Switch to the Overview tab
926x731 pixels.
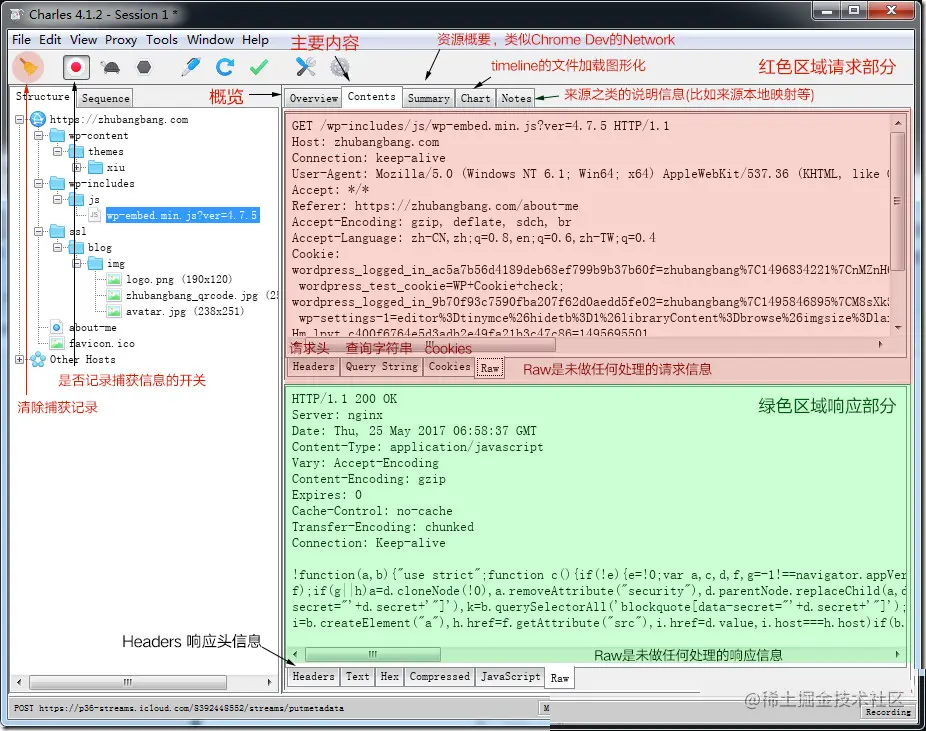click(314, 98)
